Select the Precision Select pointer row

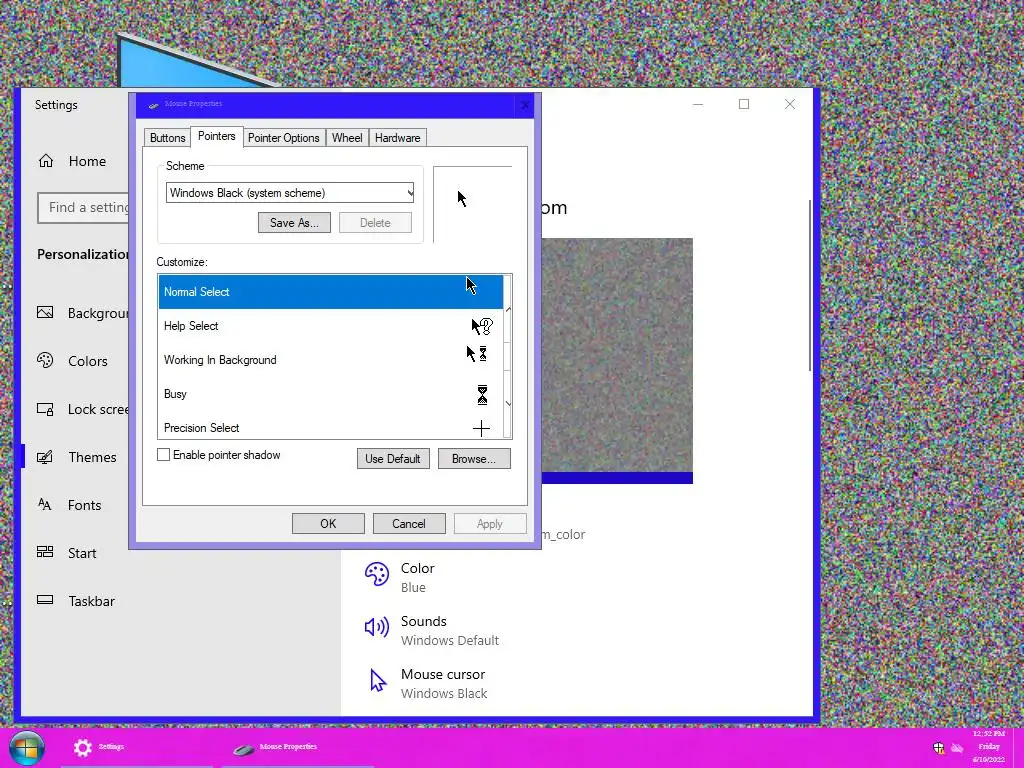[330, 426]
